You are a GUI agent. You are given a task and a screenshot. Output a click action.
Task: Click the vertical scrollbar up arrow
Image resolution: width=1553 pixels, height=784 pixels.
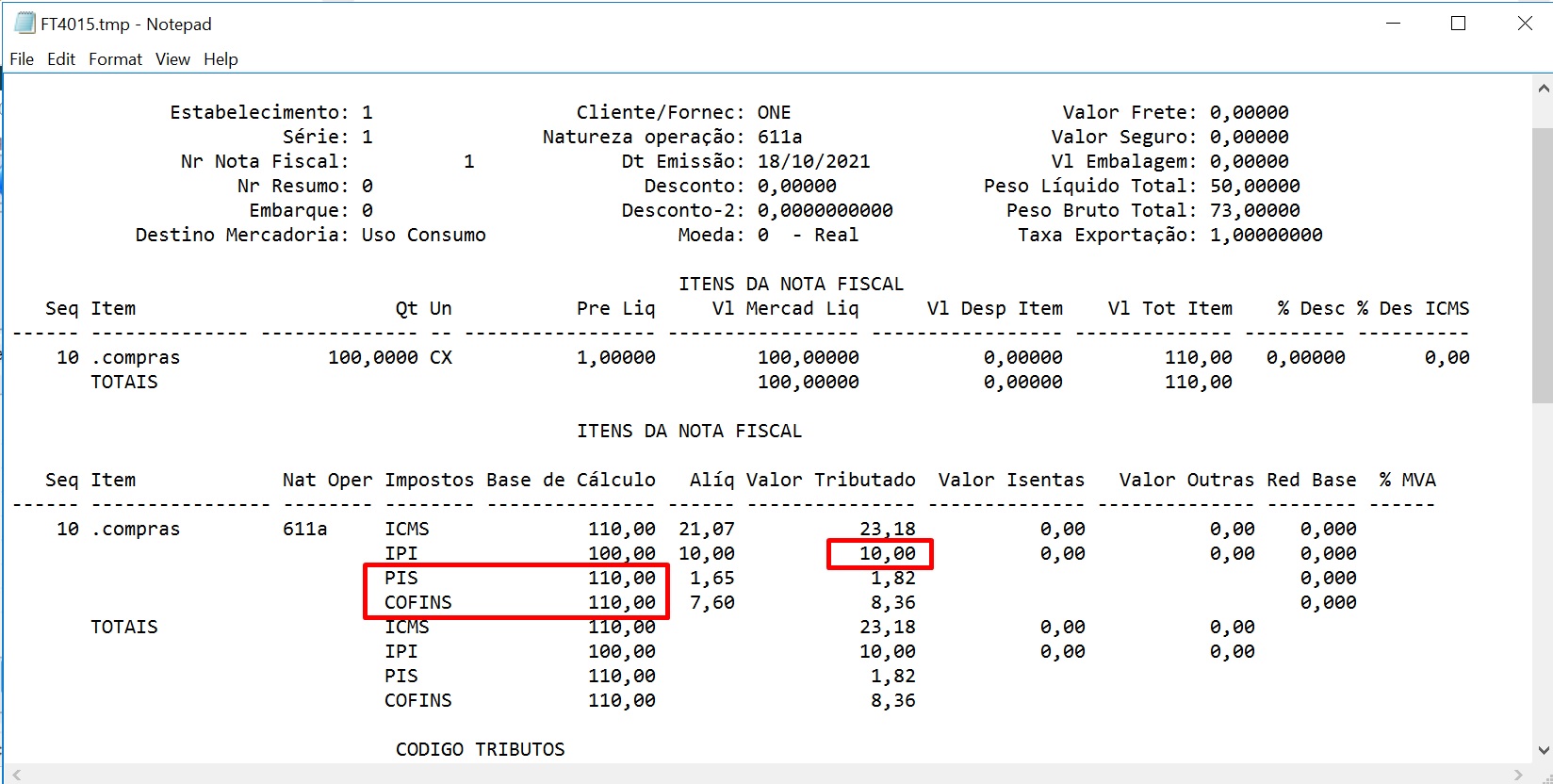[x=1544, y=90]
